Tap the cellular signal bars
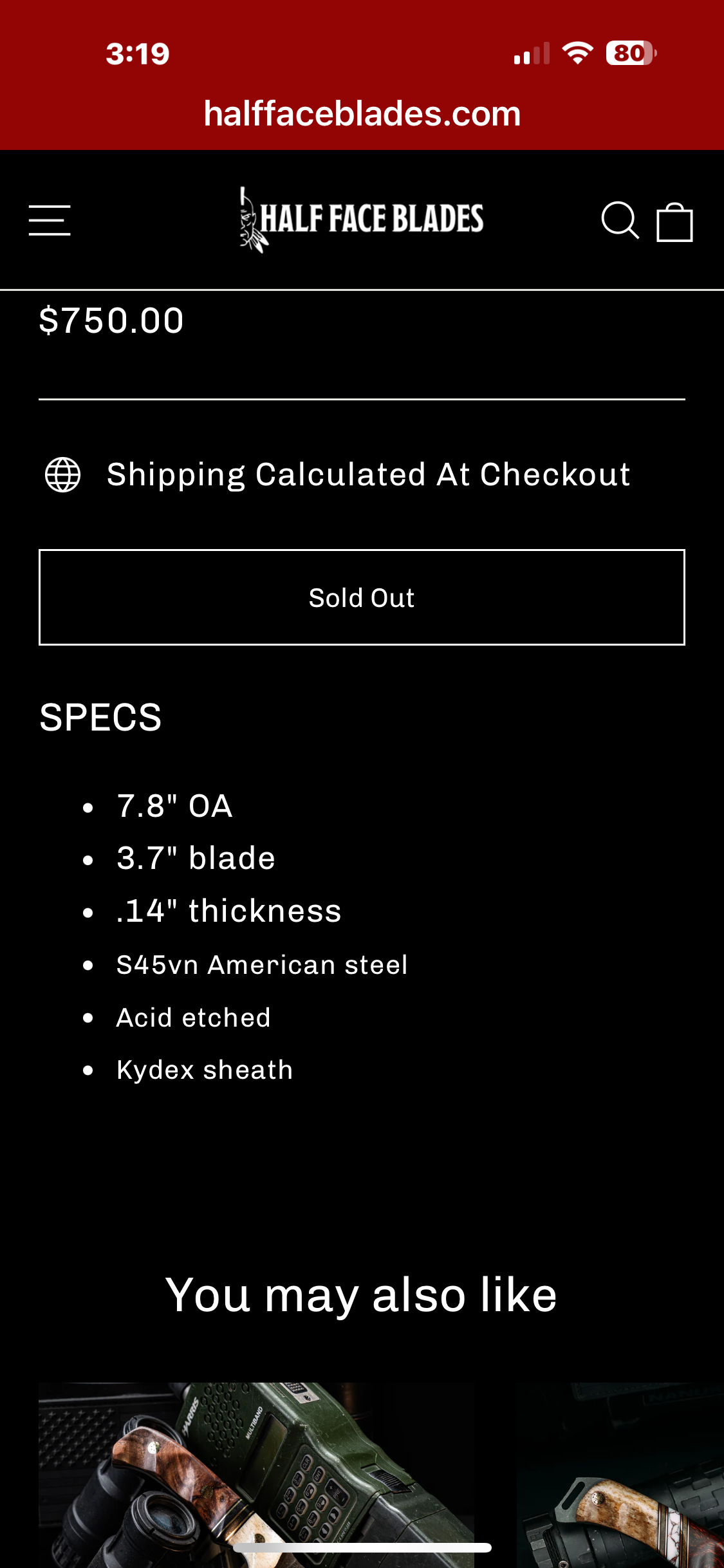The height and width of the screenshot is (1568, 724). pyautogui.click(x=532, y=54)
